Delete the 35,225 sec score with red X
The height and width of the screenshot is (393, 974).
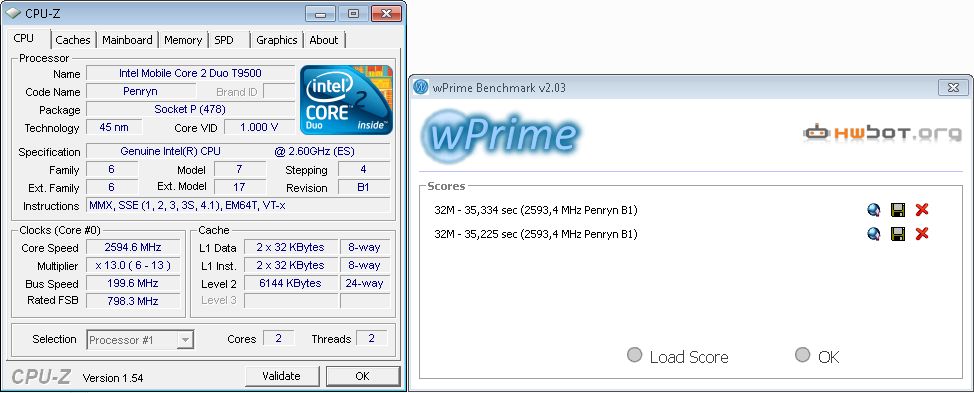(922, 233)
